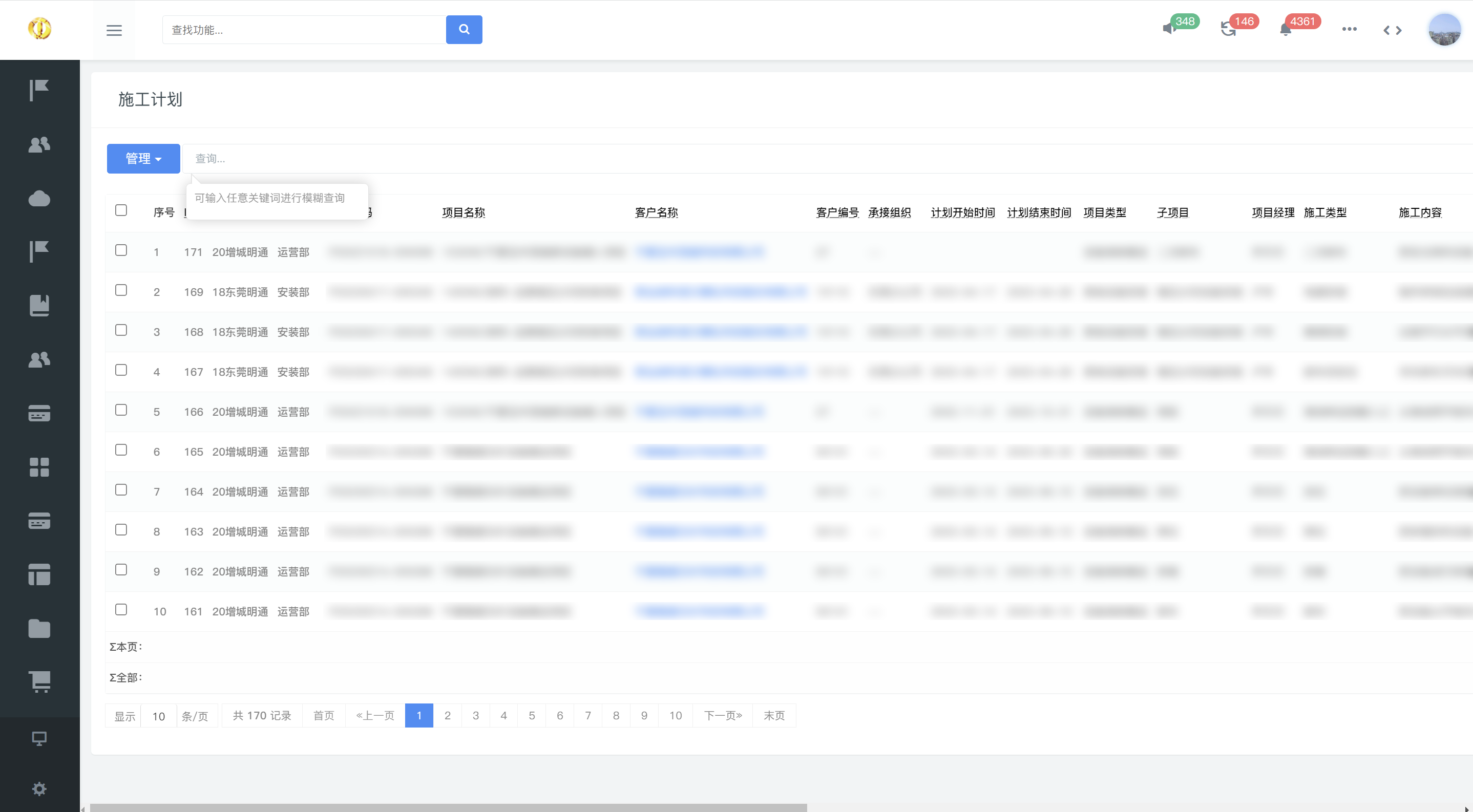Open announcements megaphone icon with 348 badge

pyautogui.click(x=1169, y=29)
